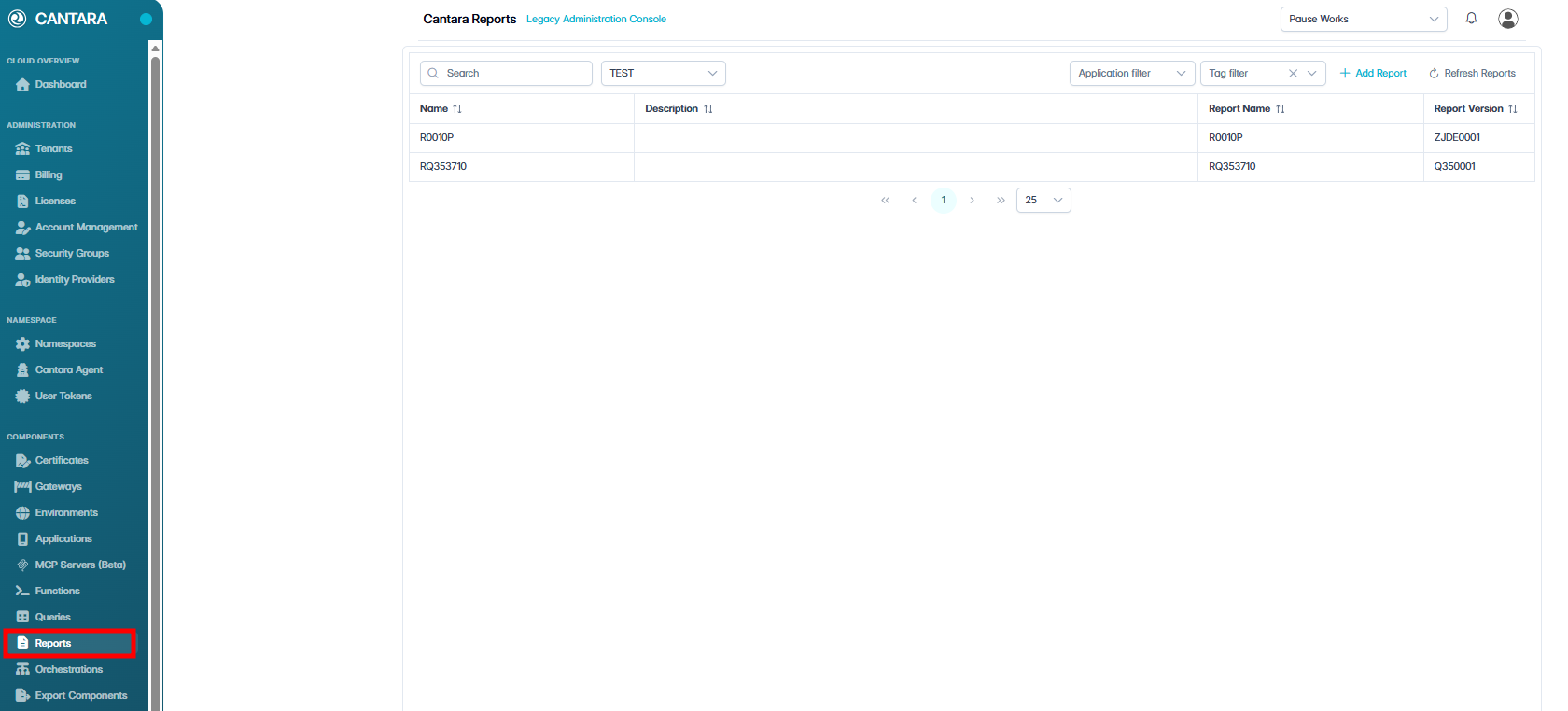The image size is (1568, 711).
Task: Expand the Application filter dropdown
Action: tap(1132, 73)
